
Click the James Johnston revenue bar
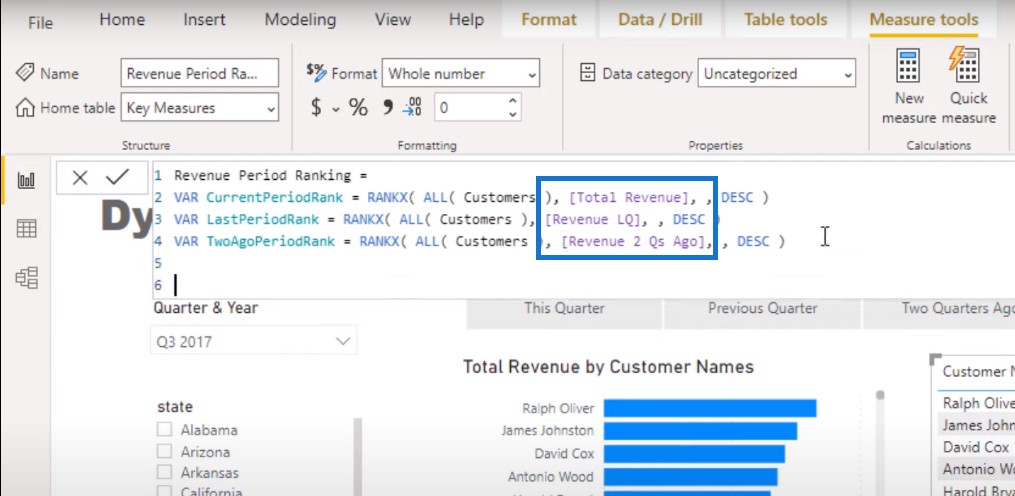(700, 431)
